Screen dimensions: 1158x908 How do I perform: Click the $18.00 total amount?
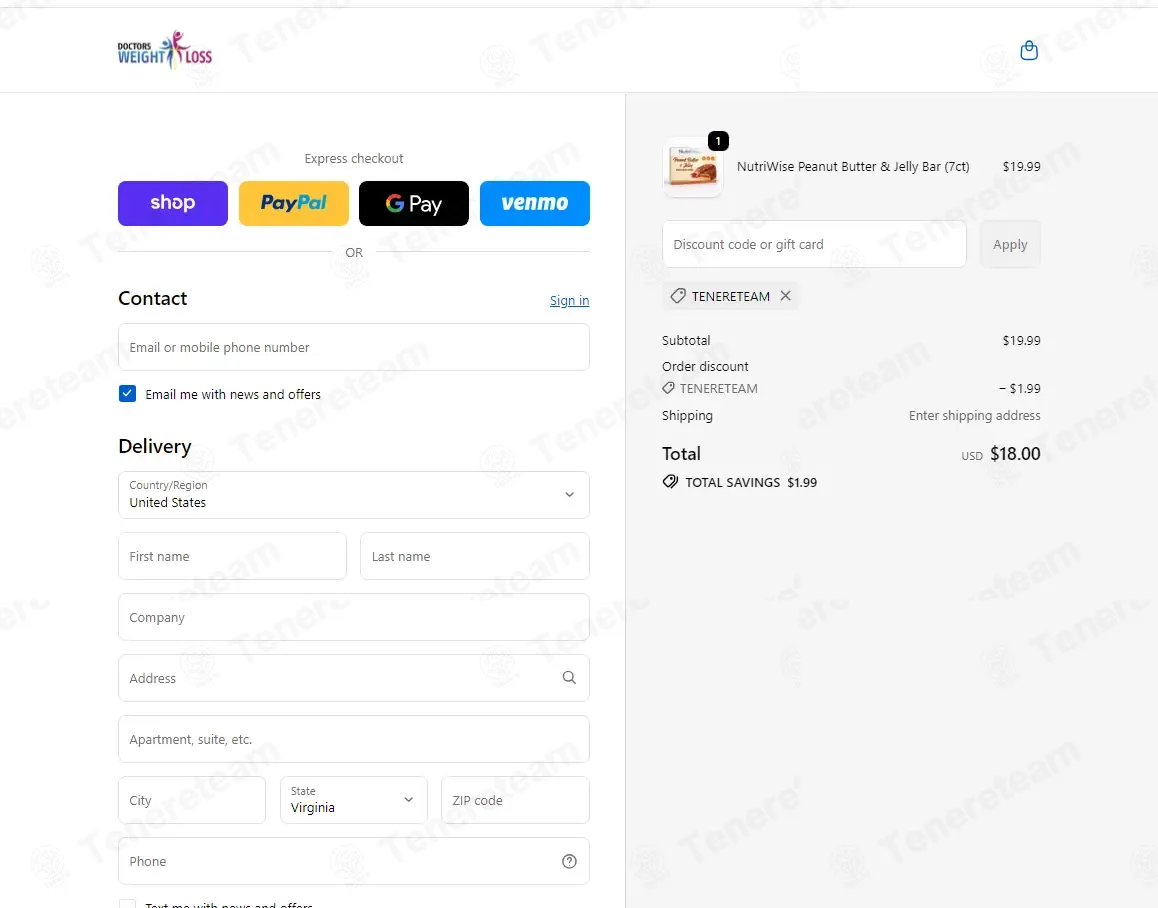click(x=1015, y=454)
